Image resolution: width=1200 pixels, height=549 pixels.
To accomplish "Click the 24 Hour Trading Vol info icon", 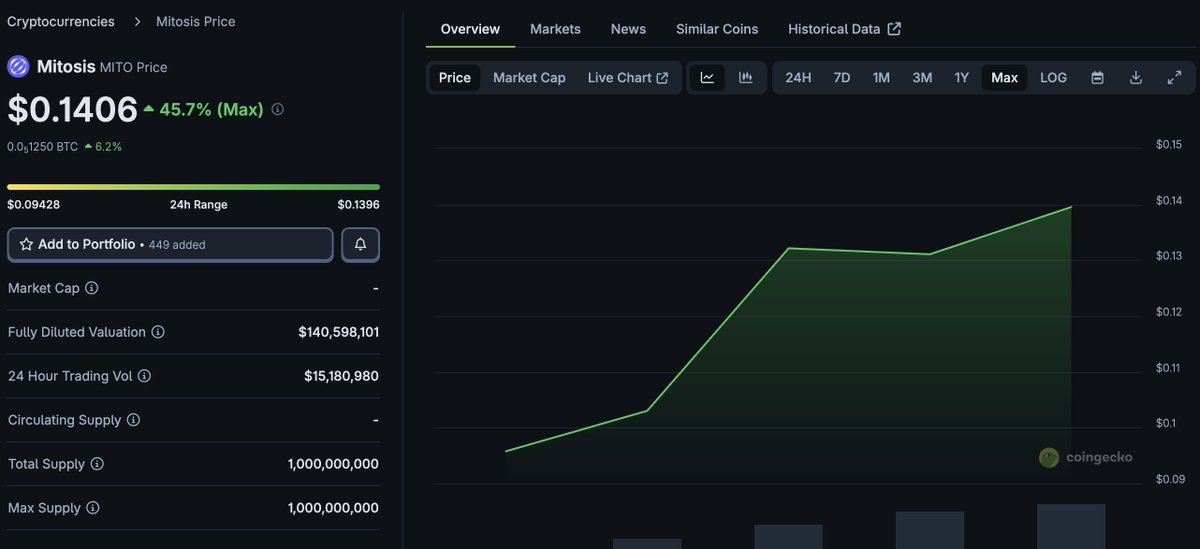I will (144, 376).
